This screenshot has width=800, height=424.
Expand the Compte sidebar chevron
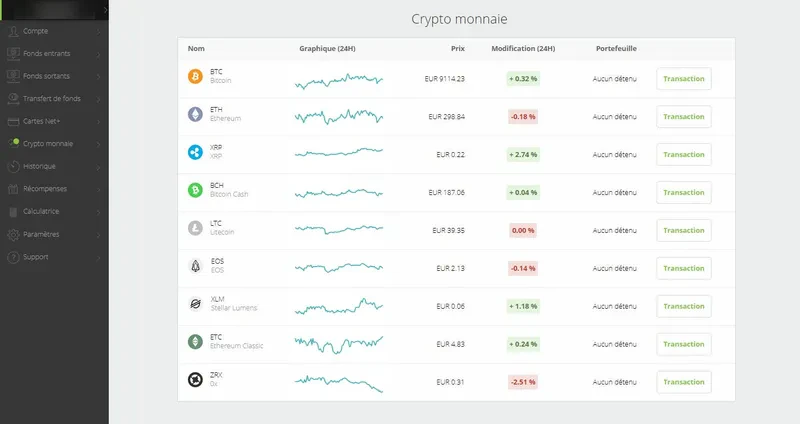(101, 31)
